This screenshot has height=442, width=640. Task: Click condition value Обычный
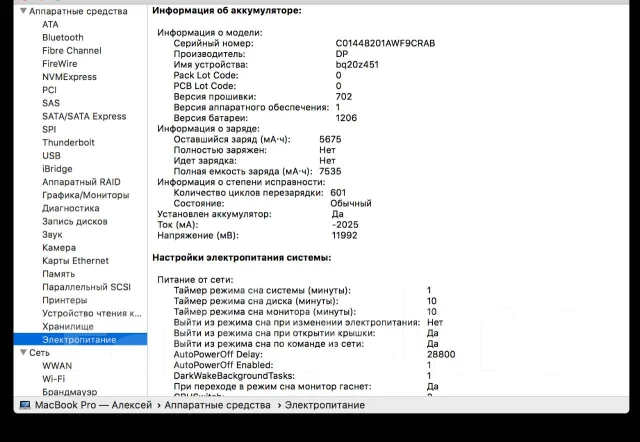click(351, 203)
